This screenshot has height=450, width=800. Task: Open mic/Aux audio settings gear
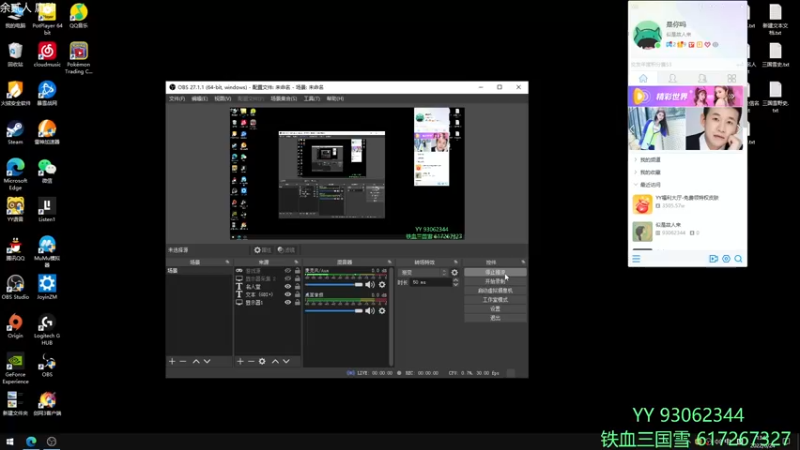tap(382, 285)
